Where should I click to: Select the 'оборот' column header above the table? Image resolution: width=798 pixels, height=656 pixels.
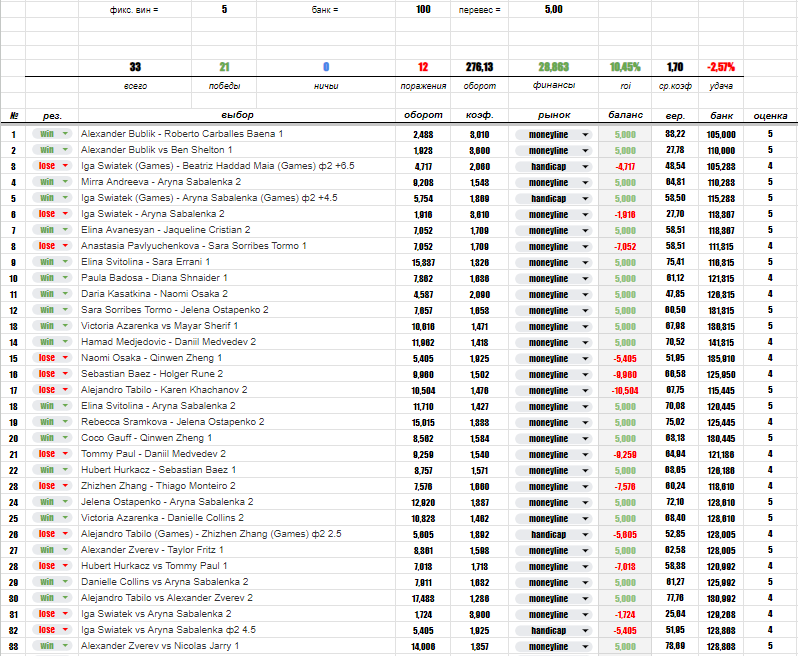pos(423,115)
